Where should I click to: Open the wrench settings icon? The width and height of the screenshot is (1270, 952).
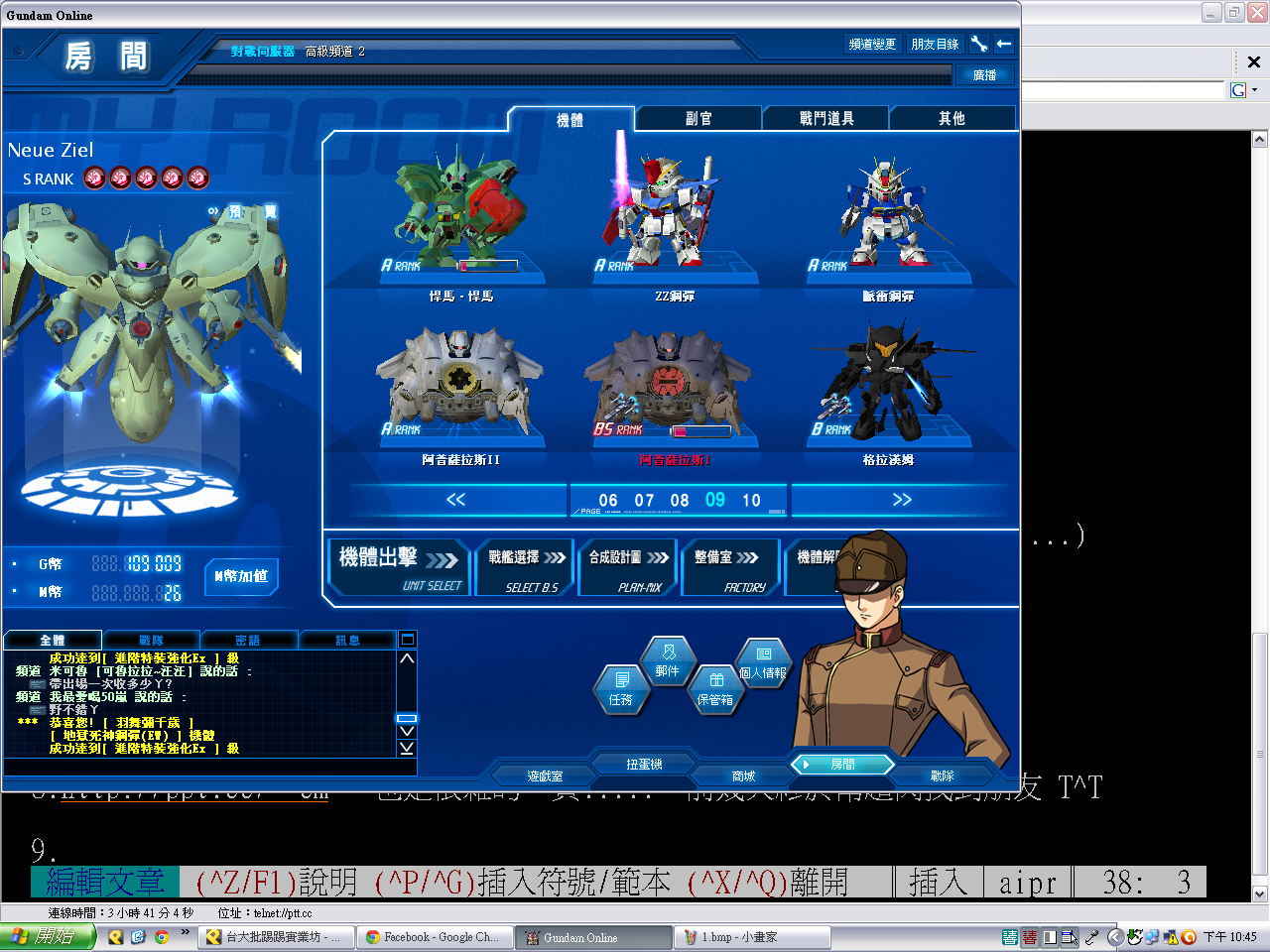click(979, 44)
